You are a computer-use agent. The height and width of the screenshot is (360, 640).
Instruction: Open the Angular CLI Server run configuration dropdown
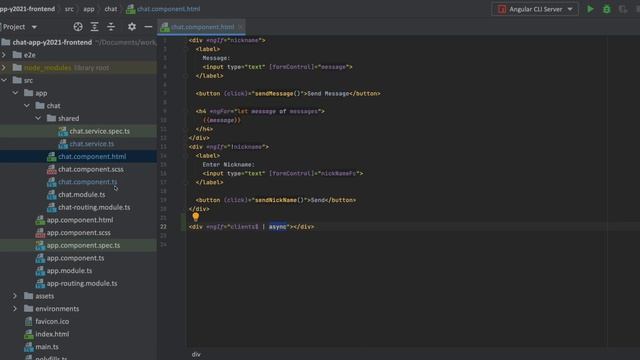535,9
